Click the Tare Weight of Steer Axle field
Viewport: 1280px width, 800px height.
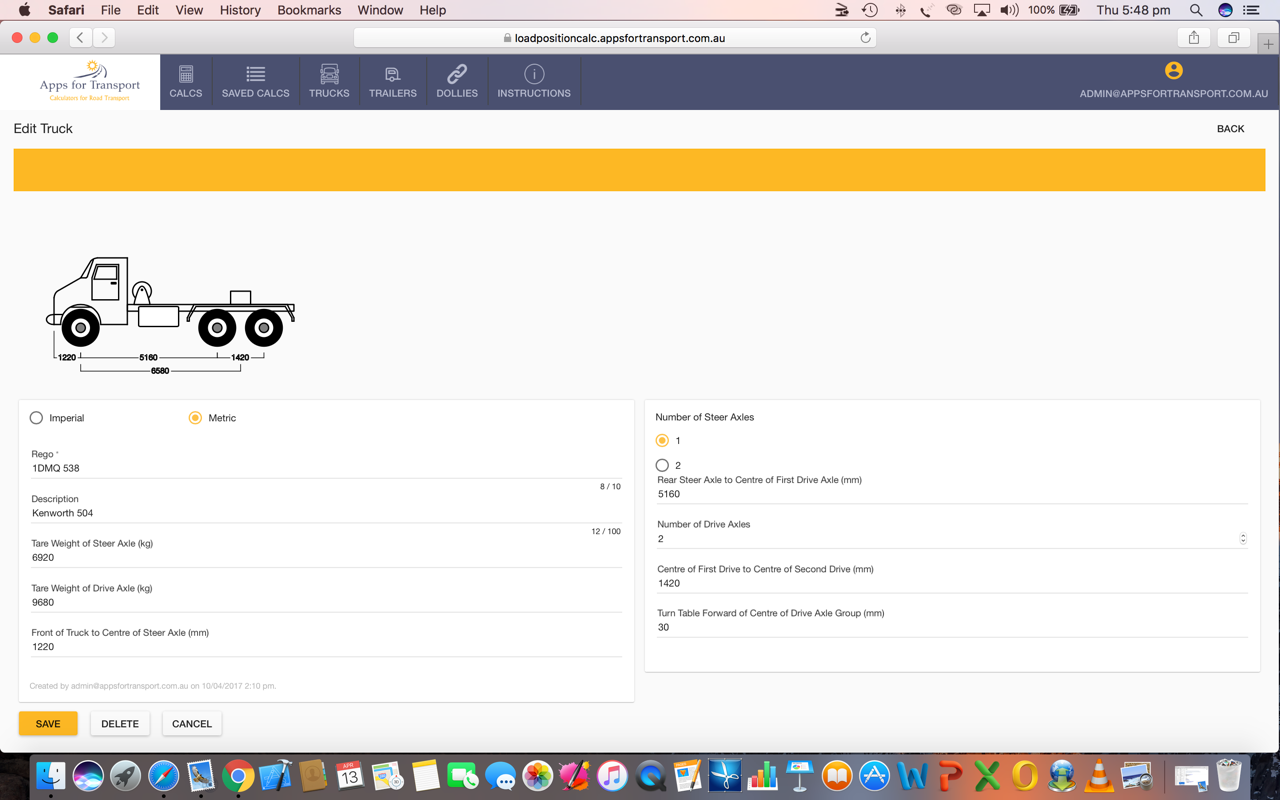click(x=326, y=557)
